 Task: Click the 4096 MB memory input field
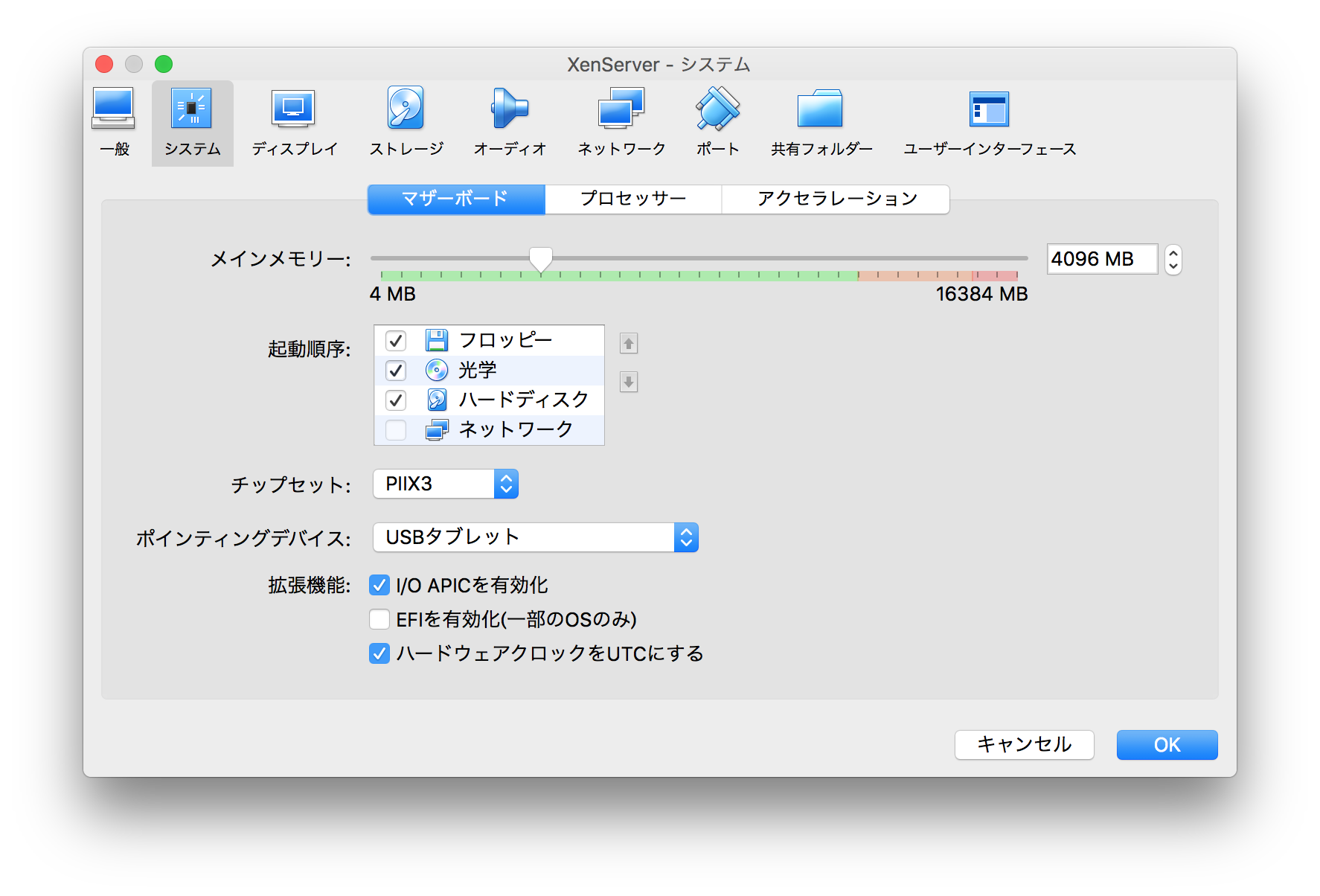(x=1102, y=259)
